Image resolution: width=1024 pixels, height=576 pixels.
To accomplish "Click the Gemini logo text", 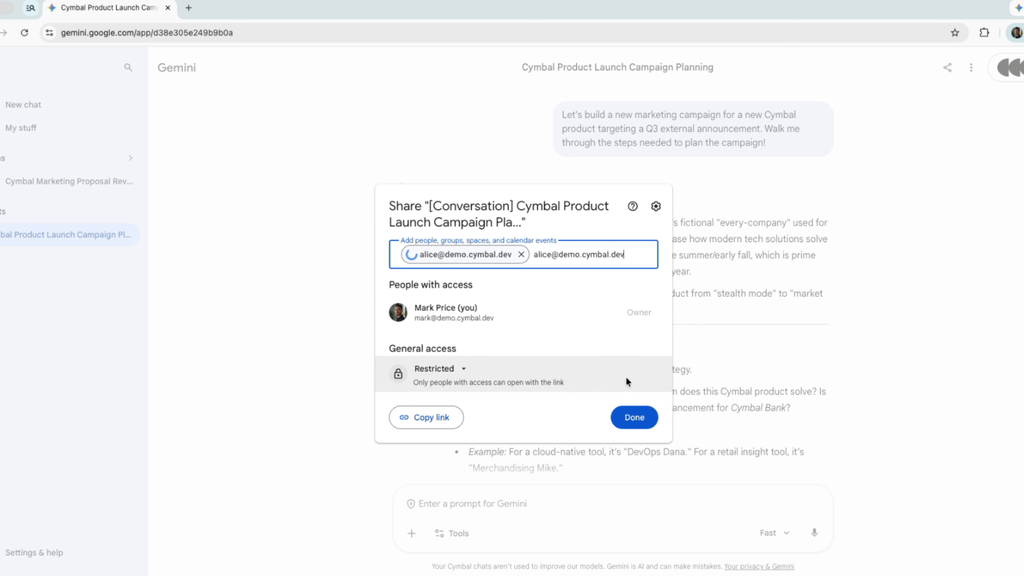I will coord(176,67).
